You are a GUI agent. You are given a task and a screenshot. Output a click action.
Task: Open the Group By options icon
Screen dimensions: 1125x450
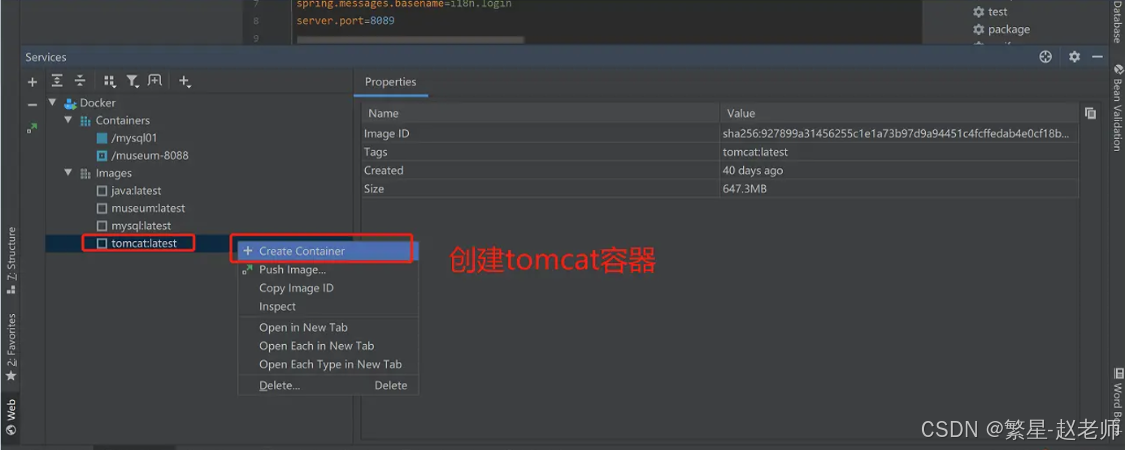[x=110, y=81]
